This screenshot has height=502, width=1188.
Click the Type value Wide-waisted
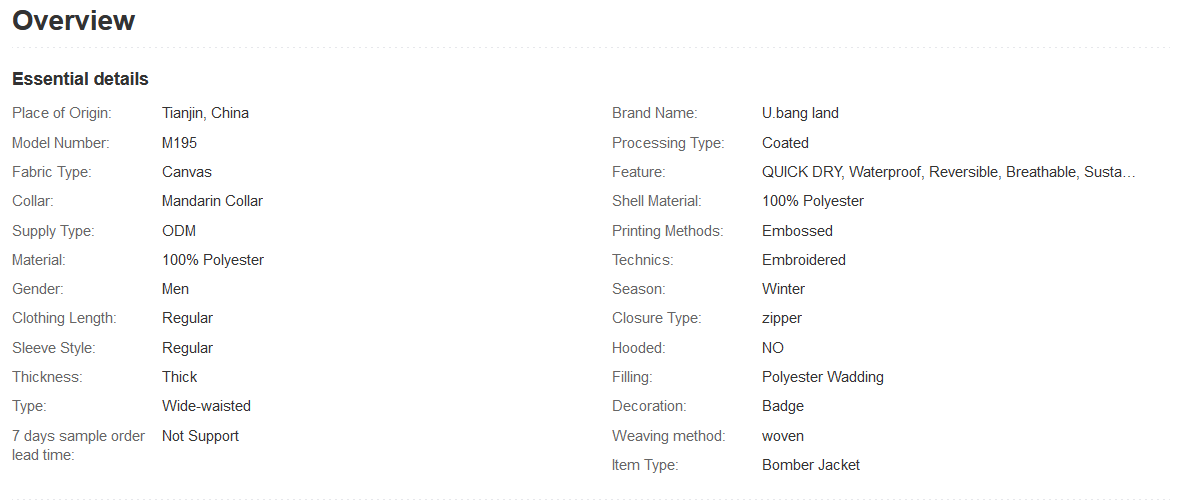[206, 406]
